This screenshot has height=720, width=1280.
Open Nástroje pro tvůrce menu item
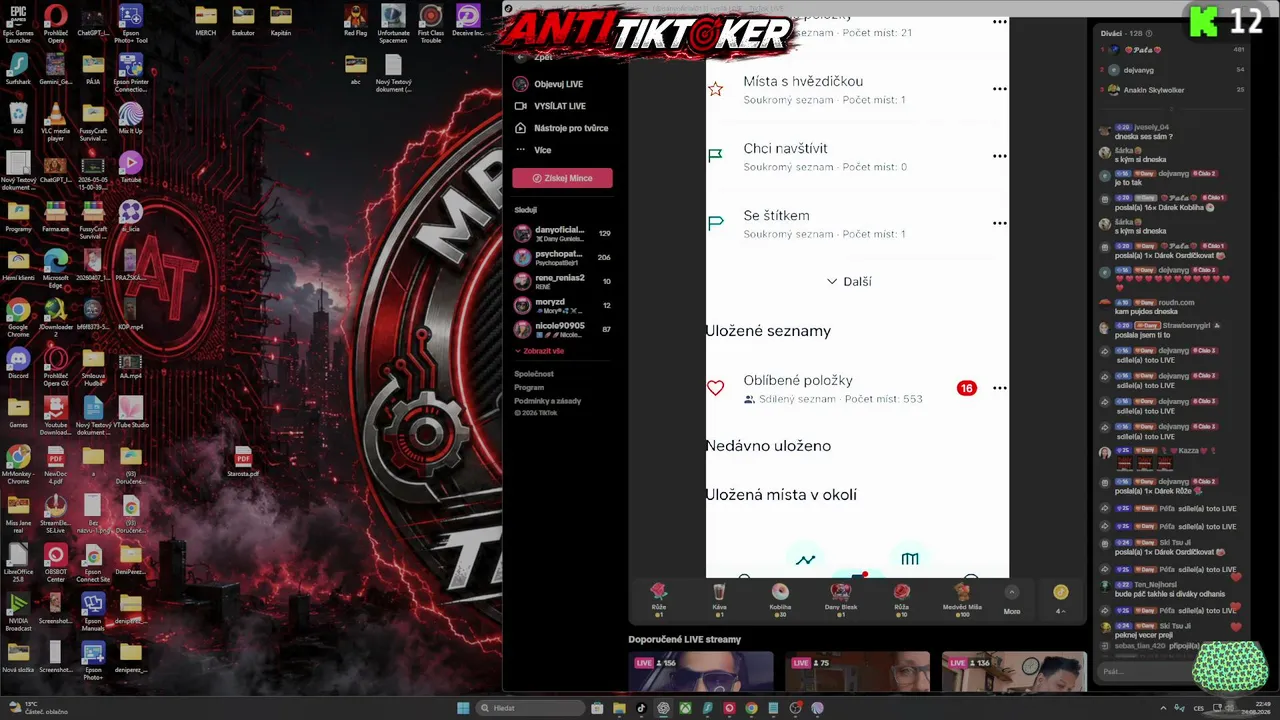pos(560,128)
